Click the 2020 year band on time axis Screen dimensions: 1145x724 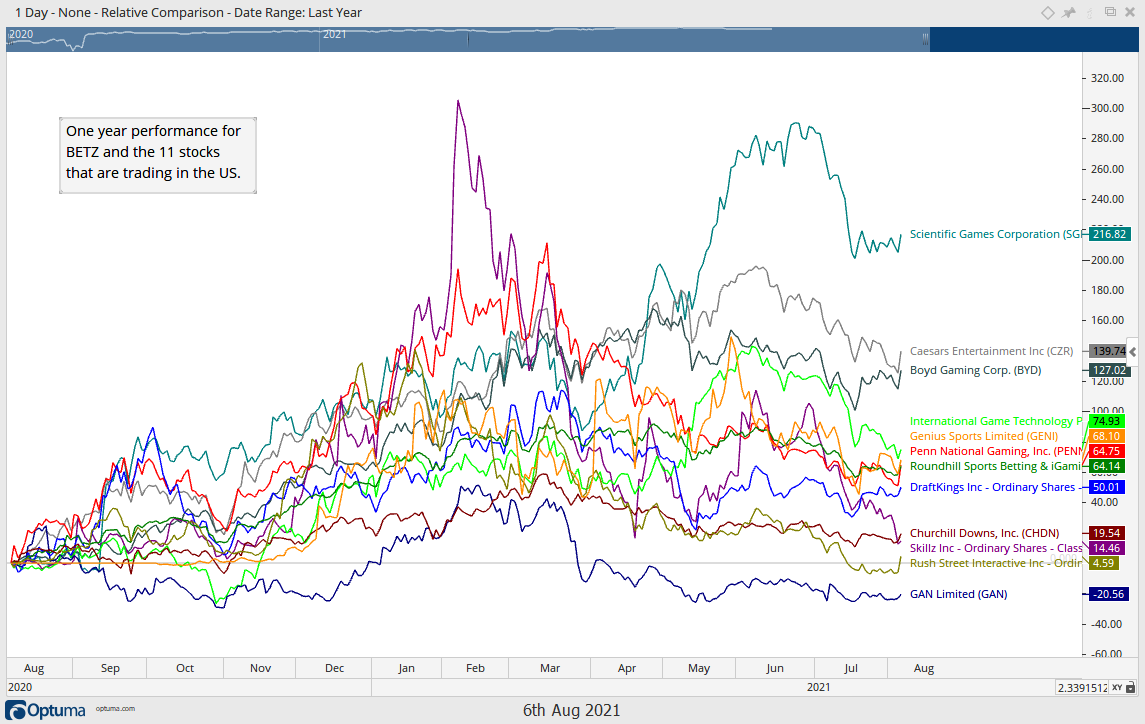[20, 687]
